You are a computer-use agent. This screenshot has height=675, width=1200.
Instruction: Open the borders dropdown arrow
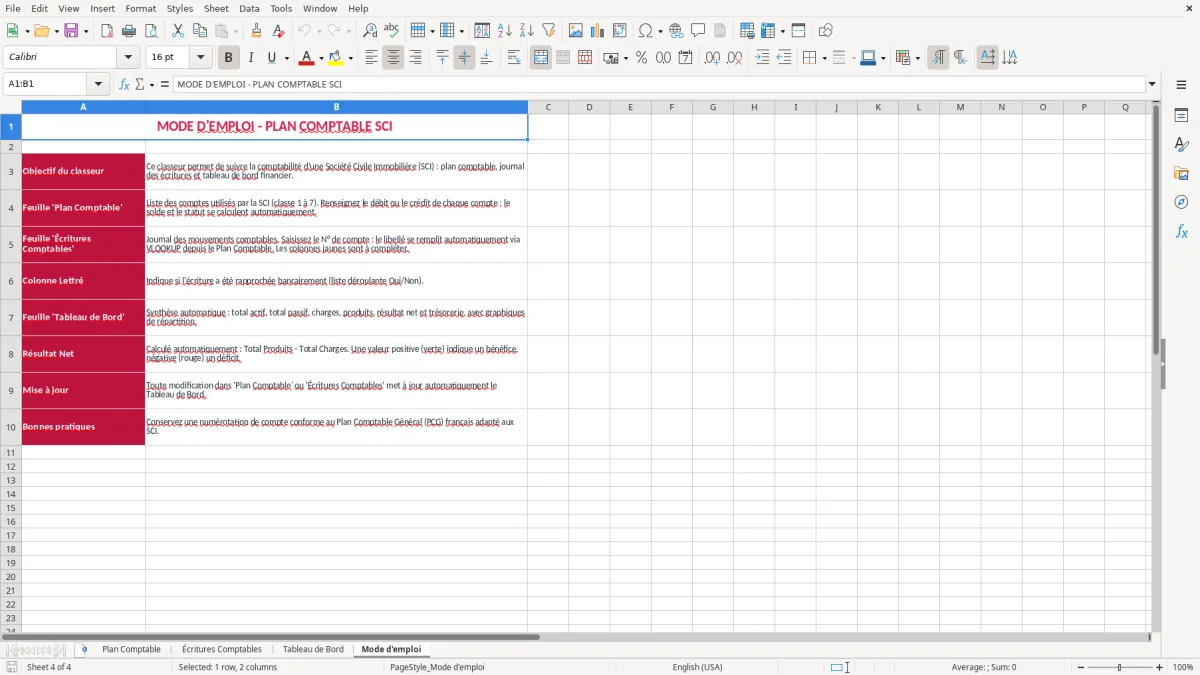pyautogui.click(x=824, y=58)
